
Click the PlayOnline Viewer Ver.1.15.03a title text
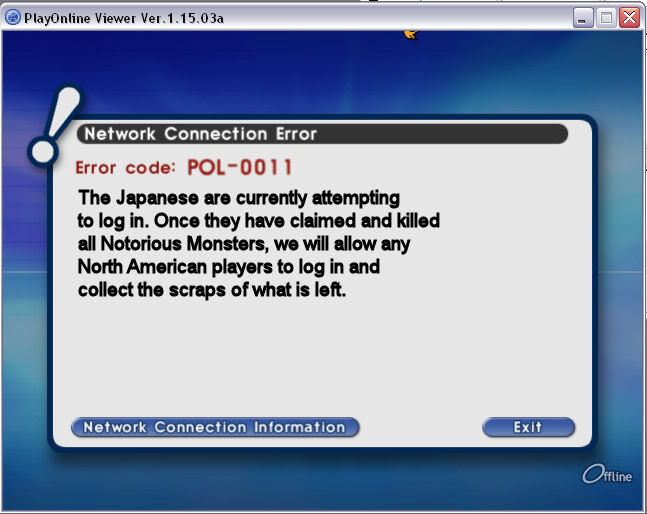124,19
